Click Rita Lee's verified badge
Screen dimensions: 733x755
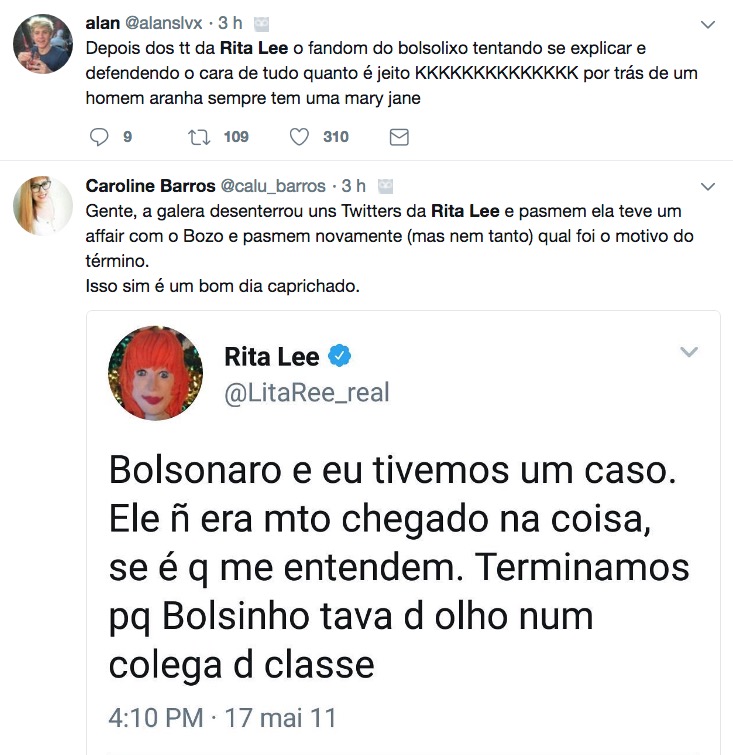[340, 356]
